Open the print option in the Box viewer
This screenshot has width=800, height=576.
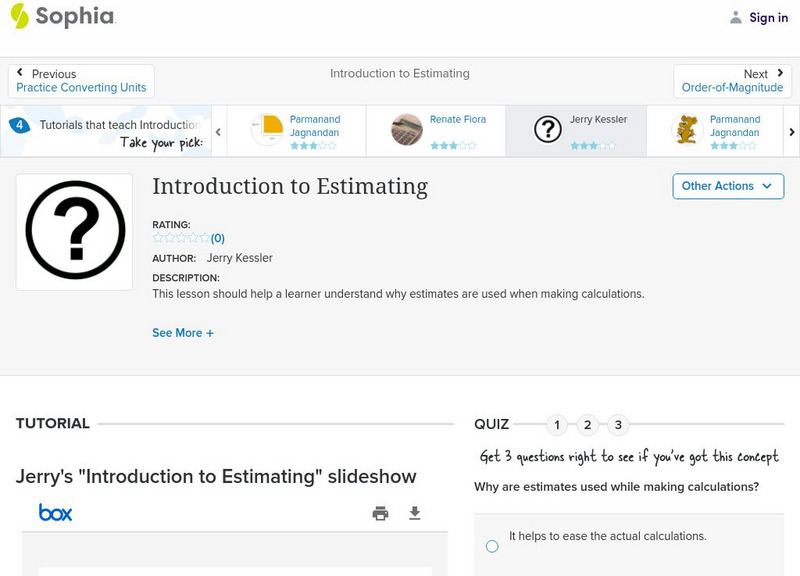[380, 512]
